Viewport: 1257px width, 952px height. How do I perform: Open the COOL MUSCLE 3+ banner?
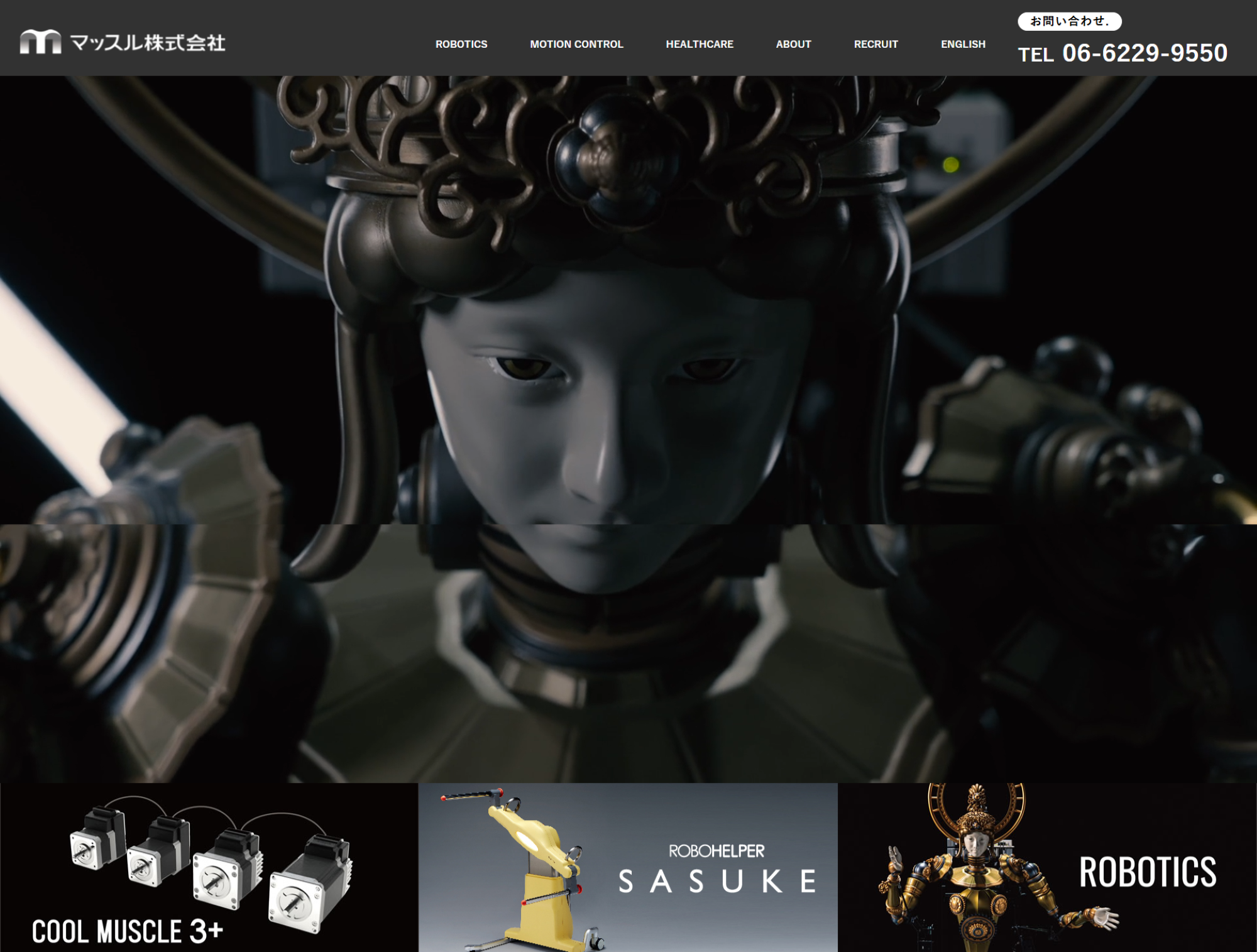209,867
